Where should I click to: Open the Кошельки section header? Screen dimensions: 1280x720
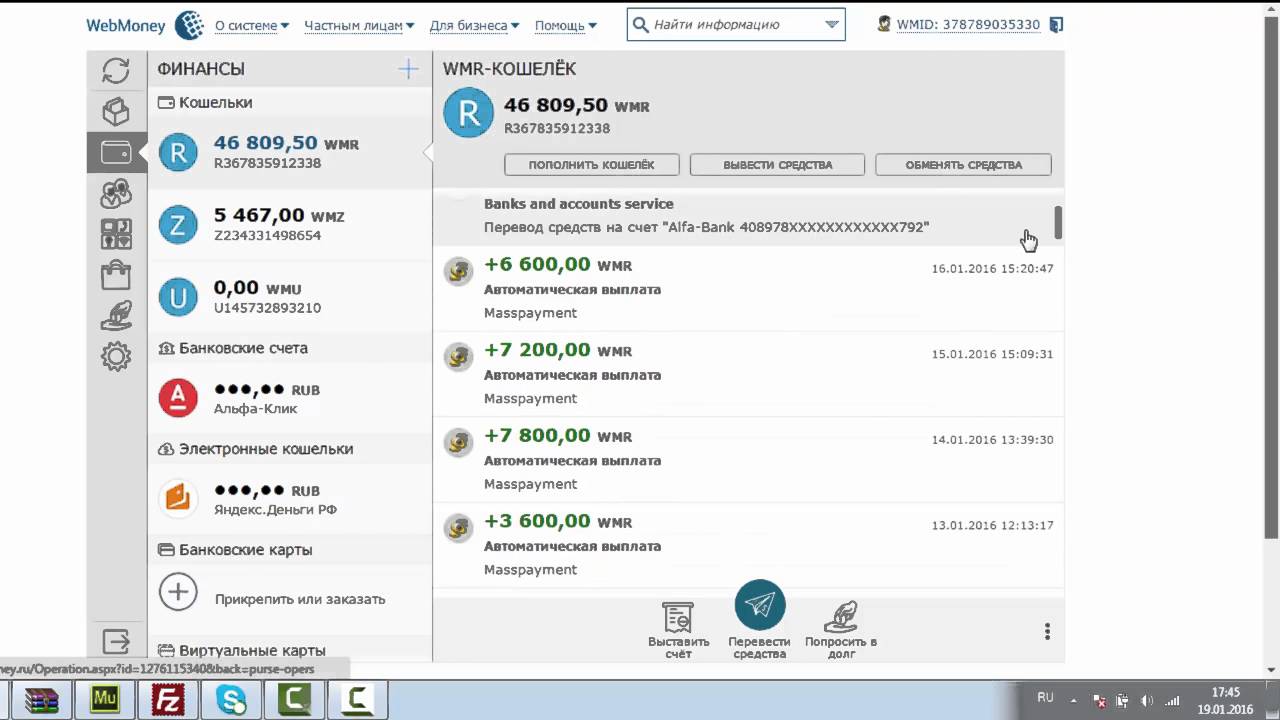pyautogui.click(x=290, y=102)
